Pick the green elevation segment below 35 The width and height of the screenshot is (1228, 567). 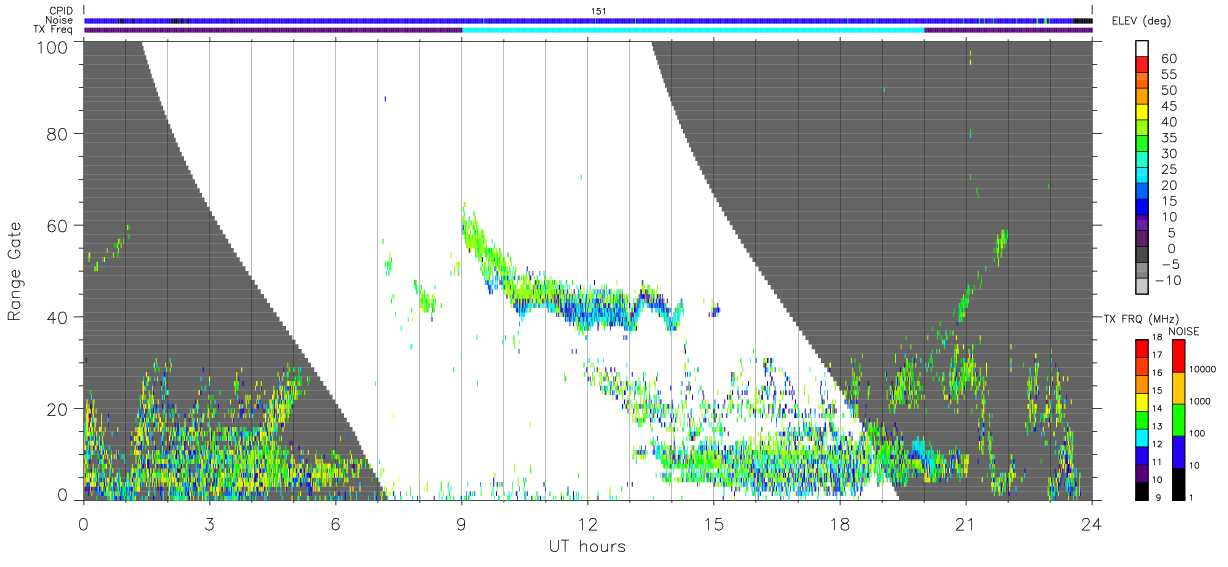(1142, 143)
